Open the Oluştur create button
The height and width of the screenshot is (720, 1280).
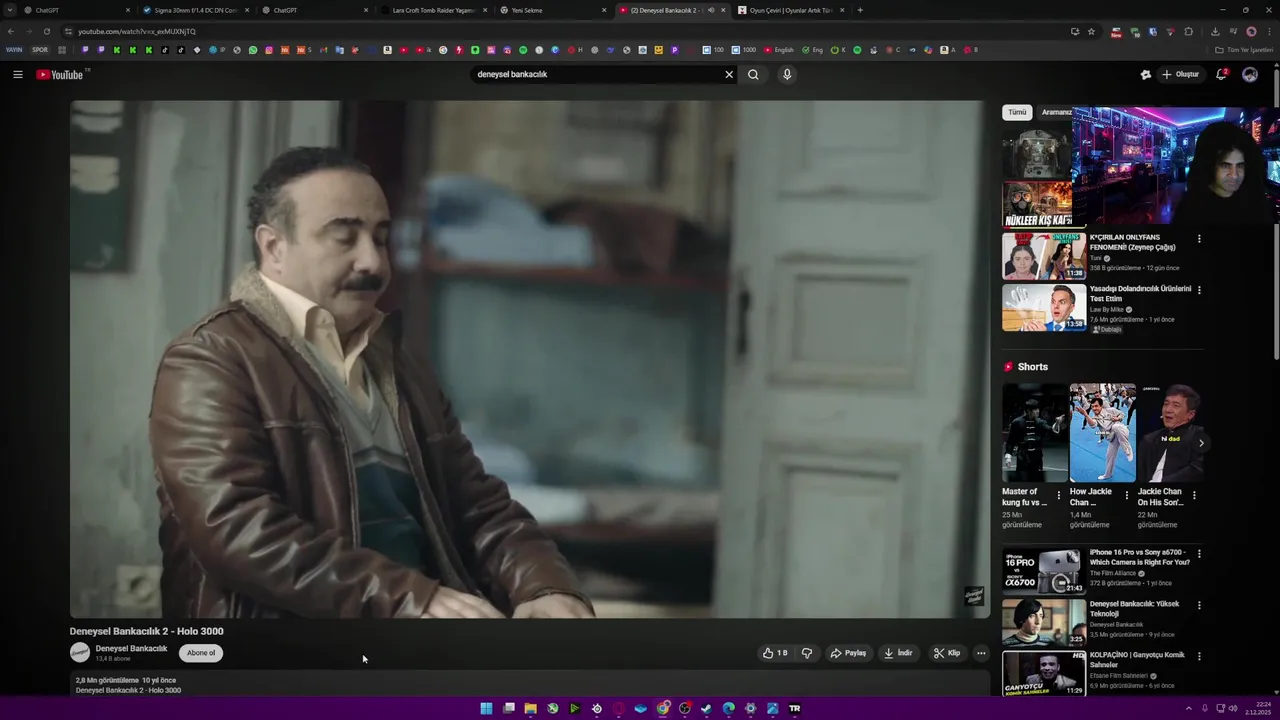point(1180,74)
